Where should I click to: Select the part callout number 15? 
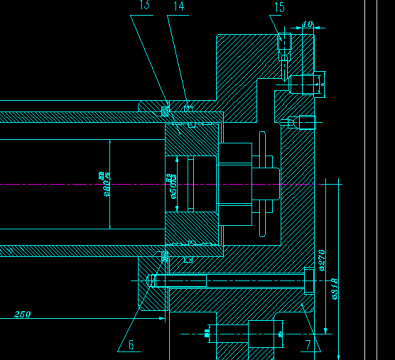pyautogui.click(x=279, y=7)
